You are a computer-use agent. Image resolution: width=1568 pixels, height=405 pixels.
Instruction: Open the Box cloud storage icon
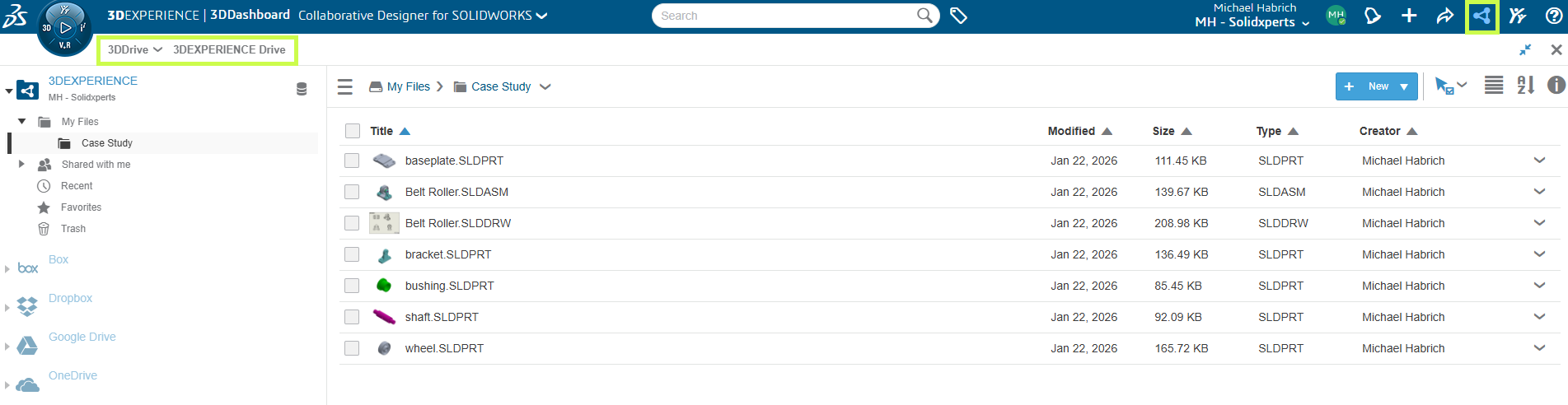(28, 268)
